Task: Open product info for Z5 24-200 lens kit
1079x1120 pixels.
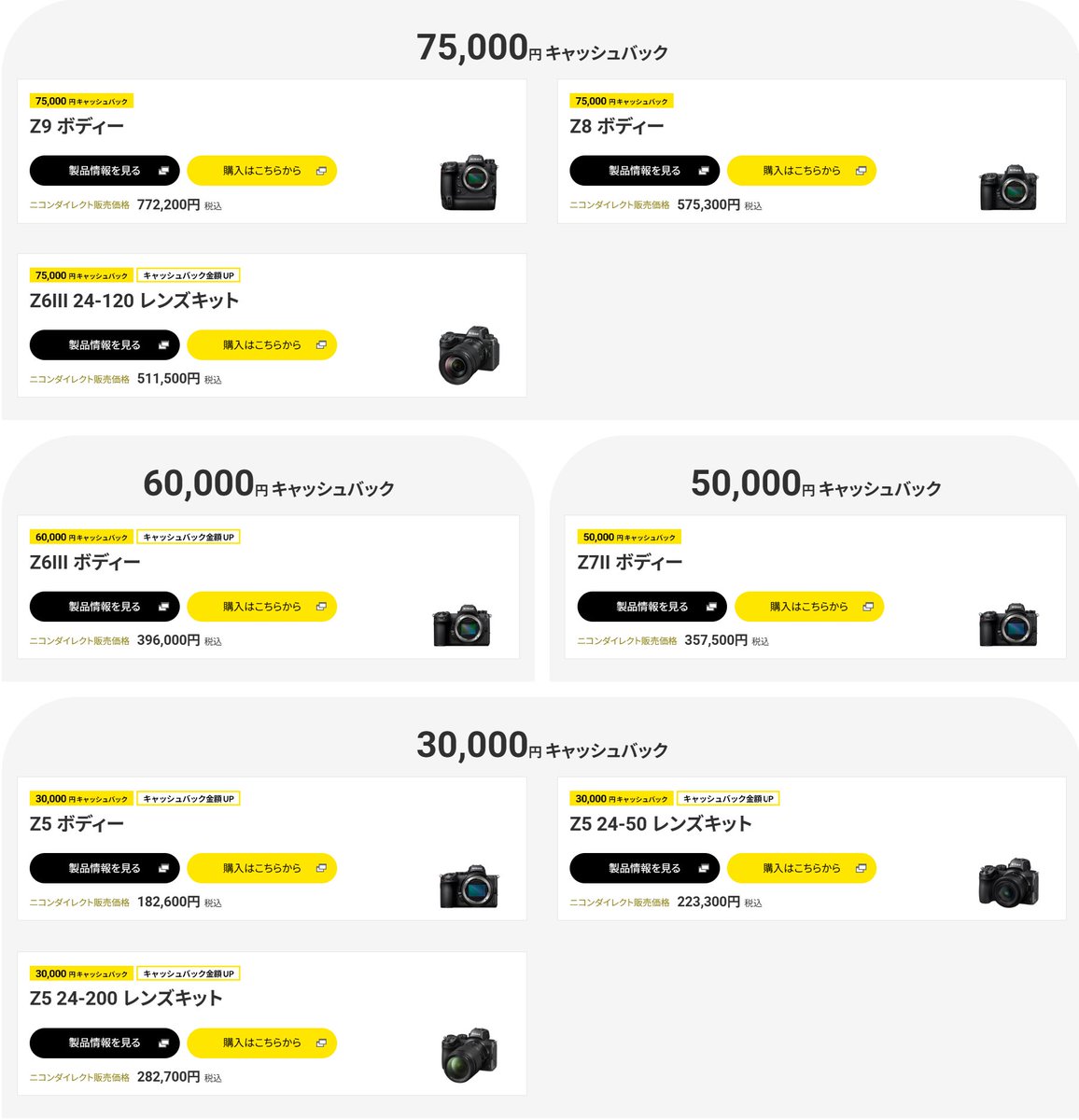Action: [105, 1043]
